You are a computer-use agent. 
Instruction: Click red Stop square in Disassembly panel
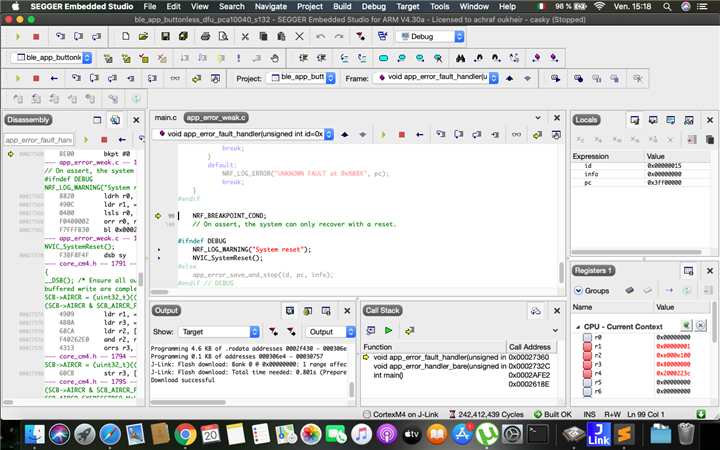click(104, 140)
